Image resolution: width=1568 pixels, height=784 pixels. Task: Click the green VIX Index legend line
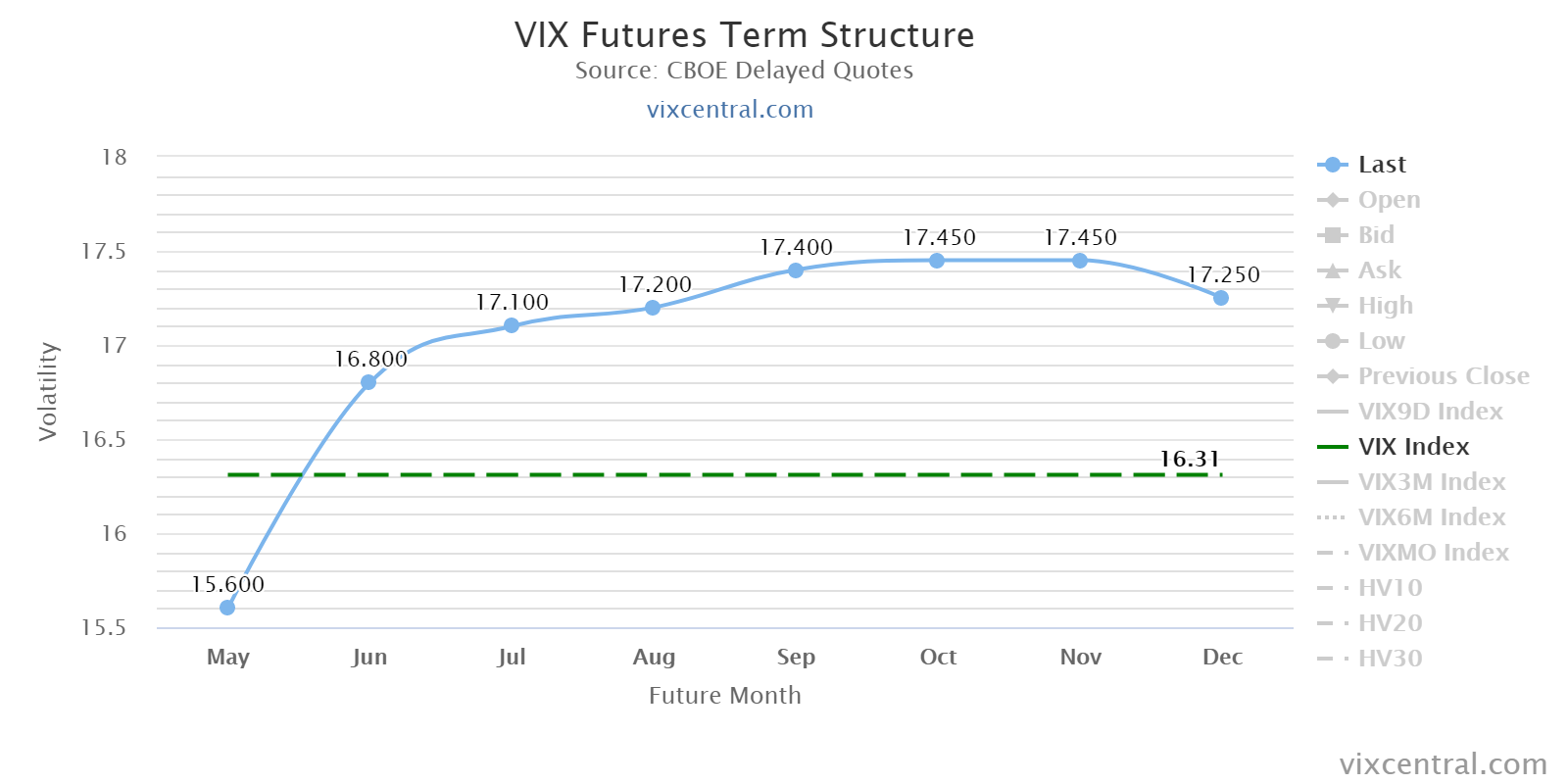click(x=1333, y=447)
